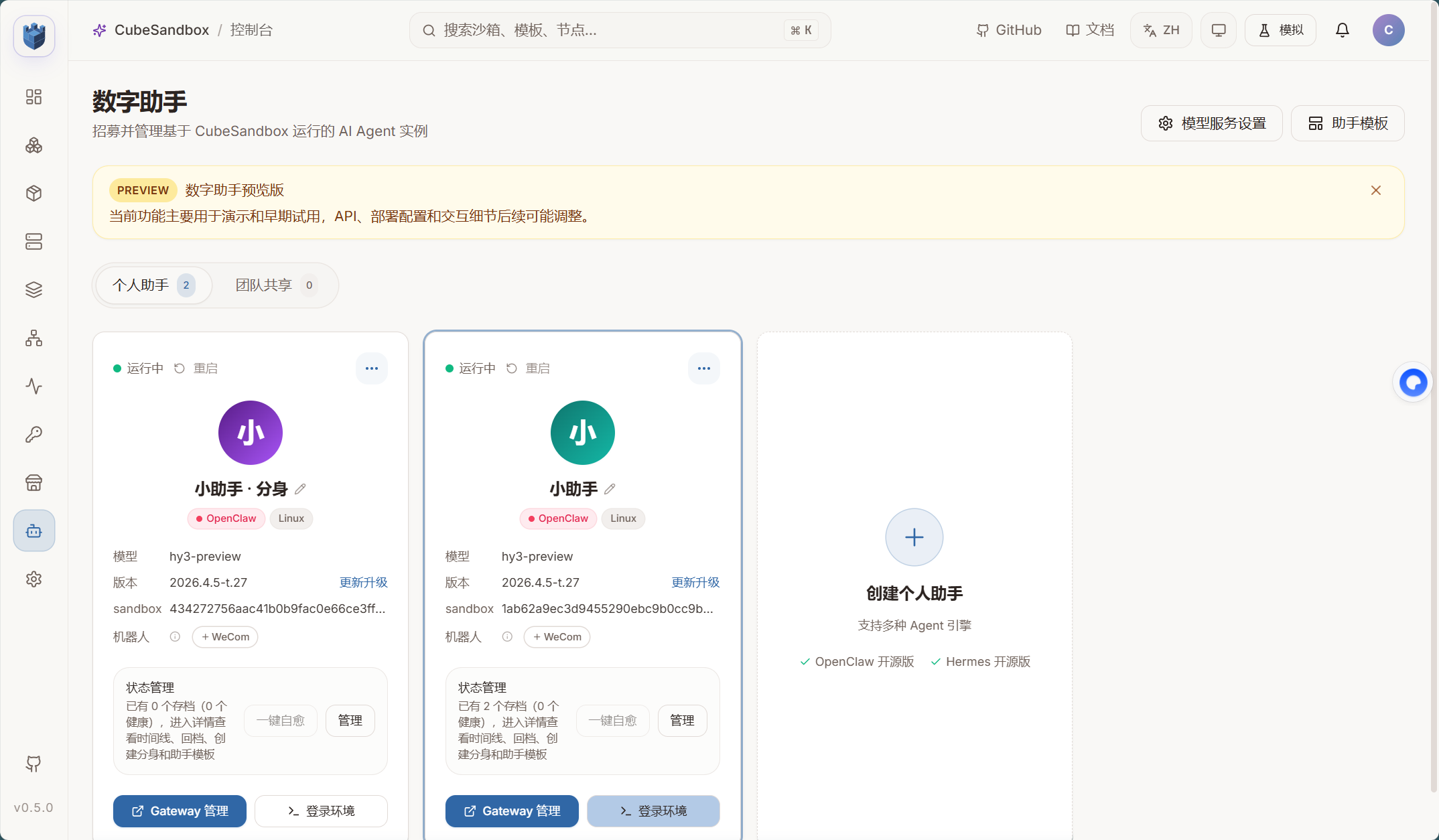Open the stacked cubes sidebar icon
Screen dimensions: 1439x840
(33, 145)
